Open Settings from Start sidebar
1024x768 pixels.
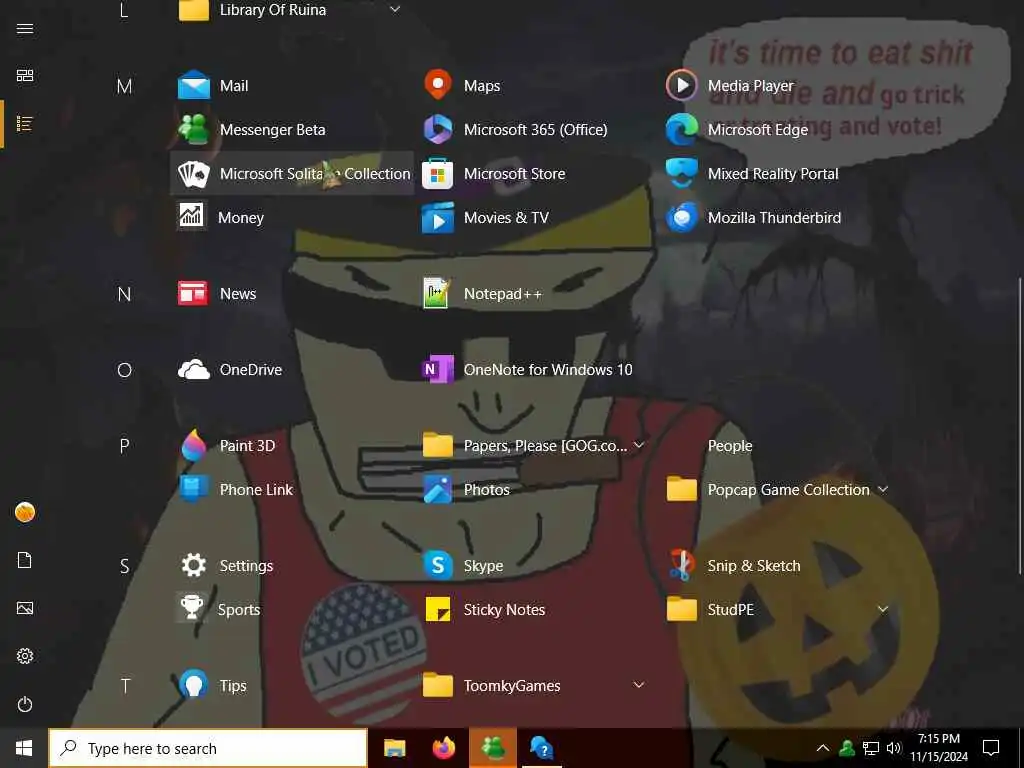(25, 656)
